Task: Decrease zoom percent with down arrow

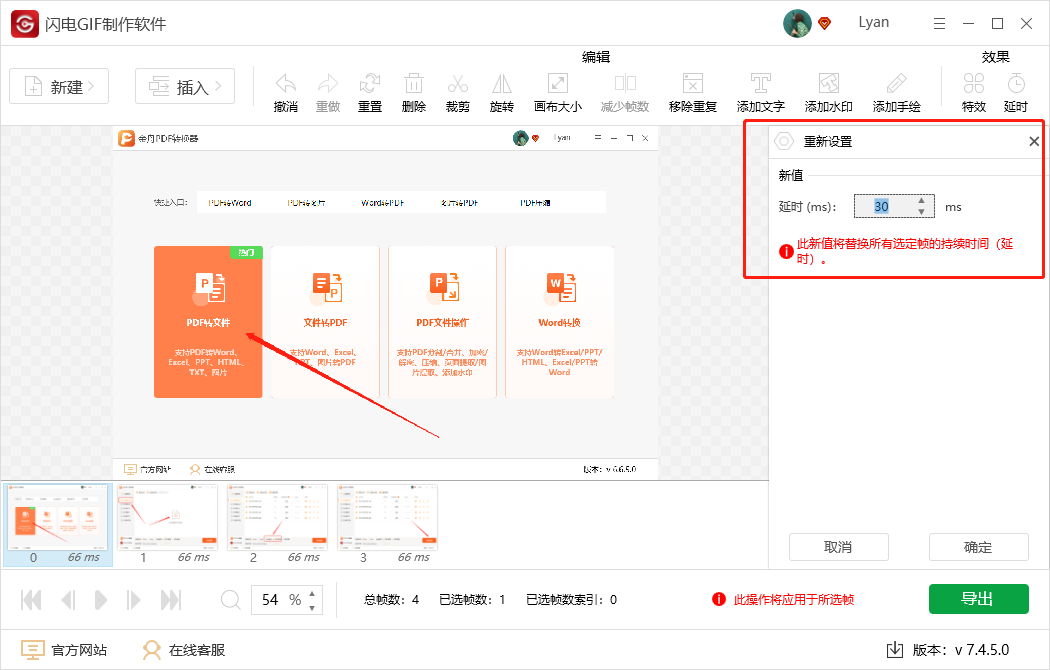Action: 312,608
